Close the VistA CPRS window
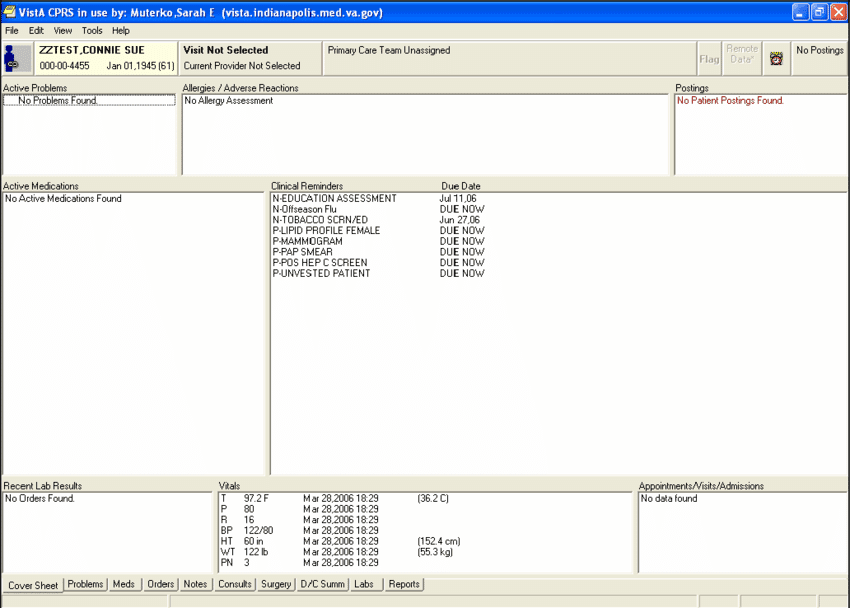Screen dimensions: 850x608 click(839, 12)
